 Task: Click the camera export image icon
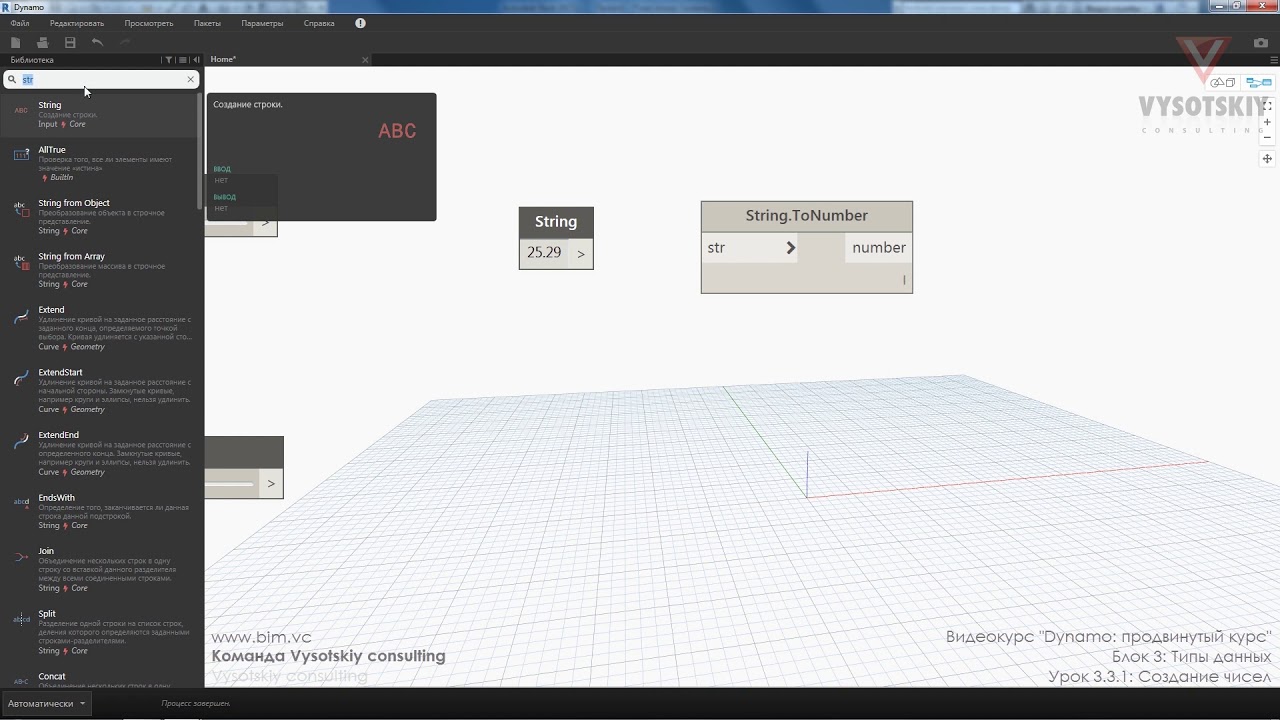coord(1261,43)
